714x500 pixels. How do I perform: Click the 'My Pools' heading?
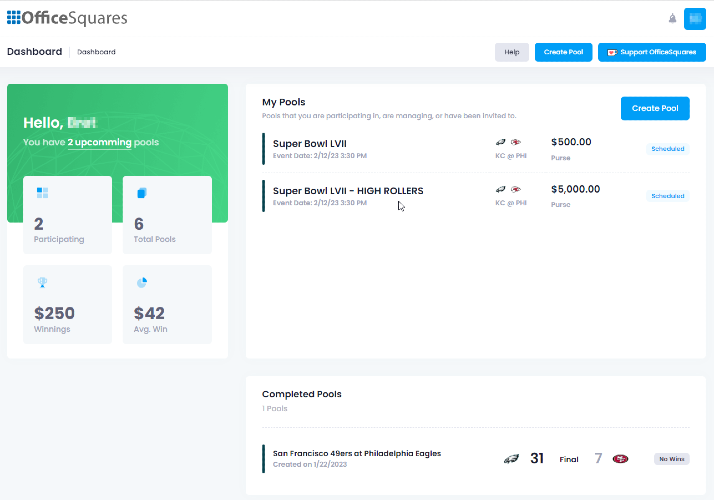point(283,102)
